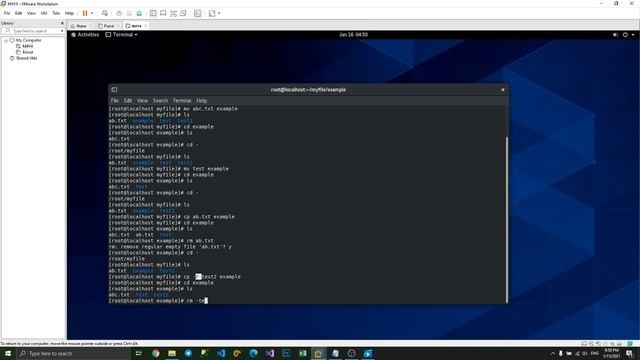Open the VMware Edit menu

click(18, 13)
